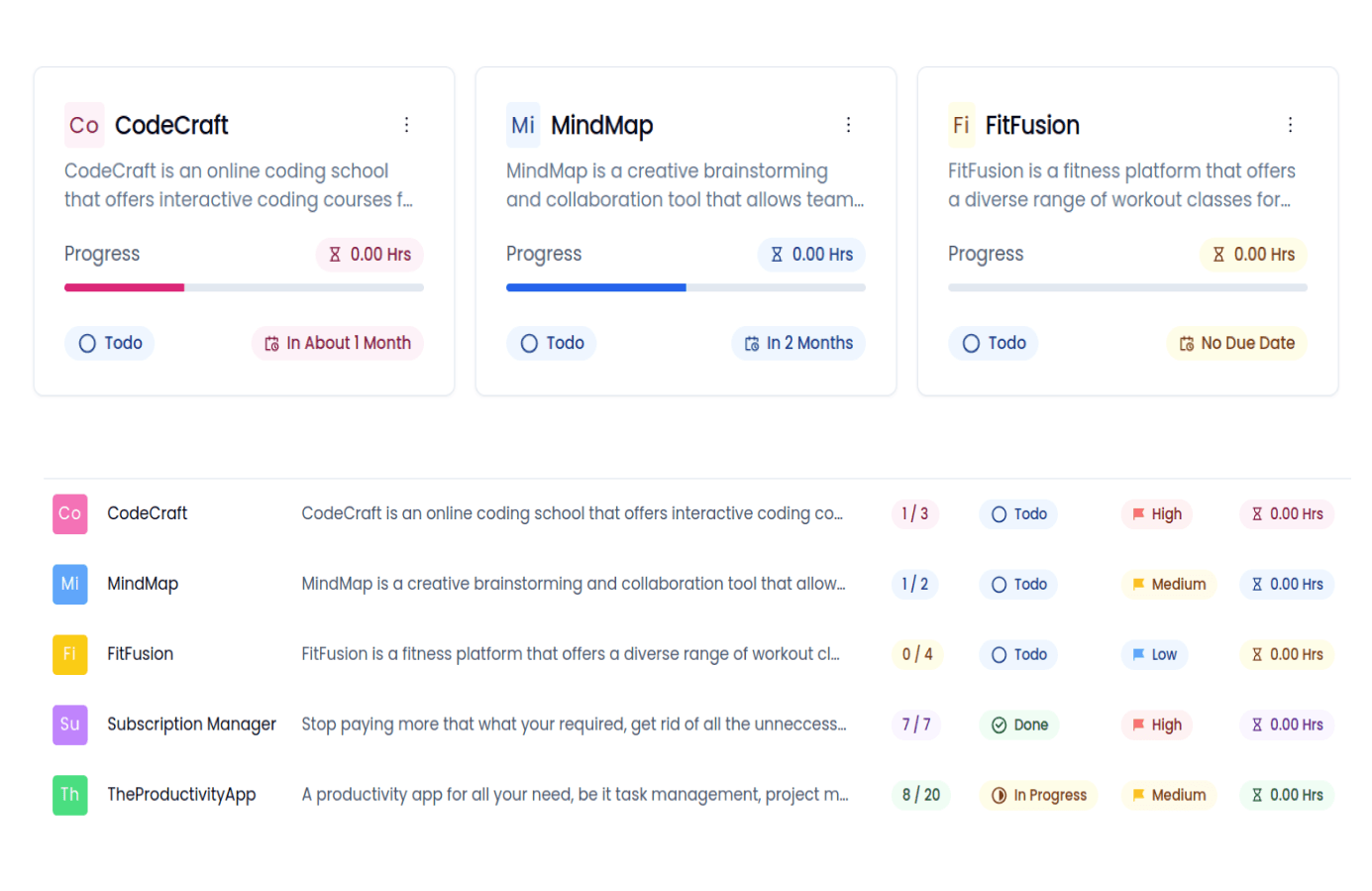Open the CodeCraft card three-dot menu
The image size is (1372, 891).
pos(406,125)
